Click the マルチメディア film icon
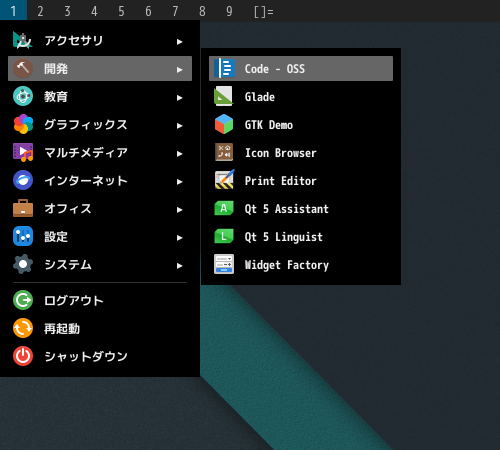Screen dimensions: 500x450 pyautogui.click(x=23, y=152)
